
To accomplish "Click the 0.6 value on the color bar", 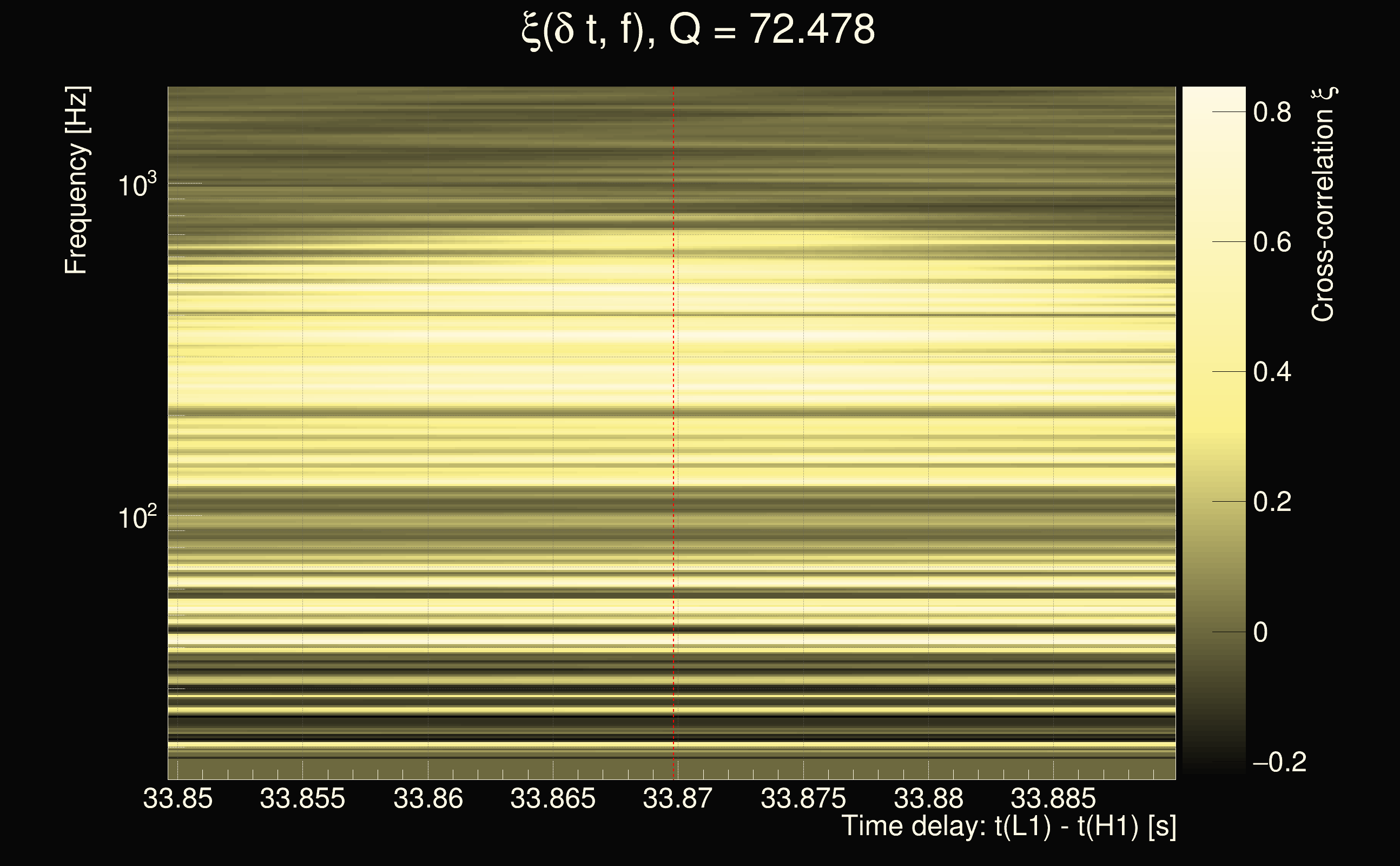I will pos(1272,242).
